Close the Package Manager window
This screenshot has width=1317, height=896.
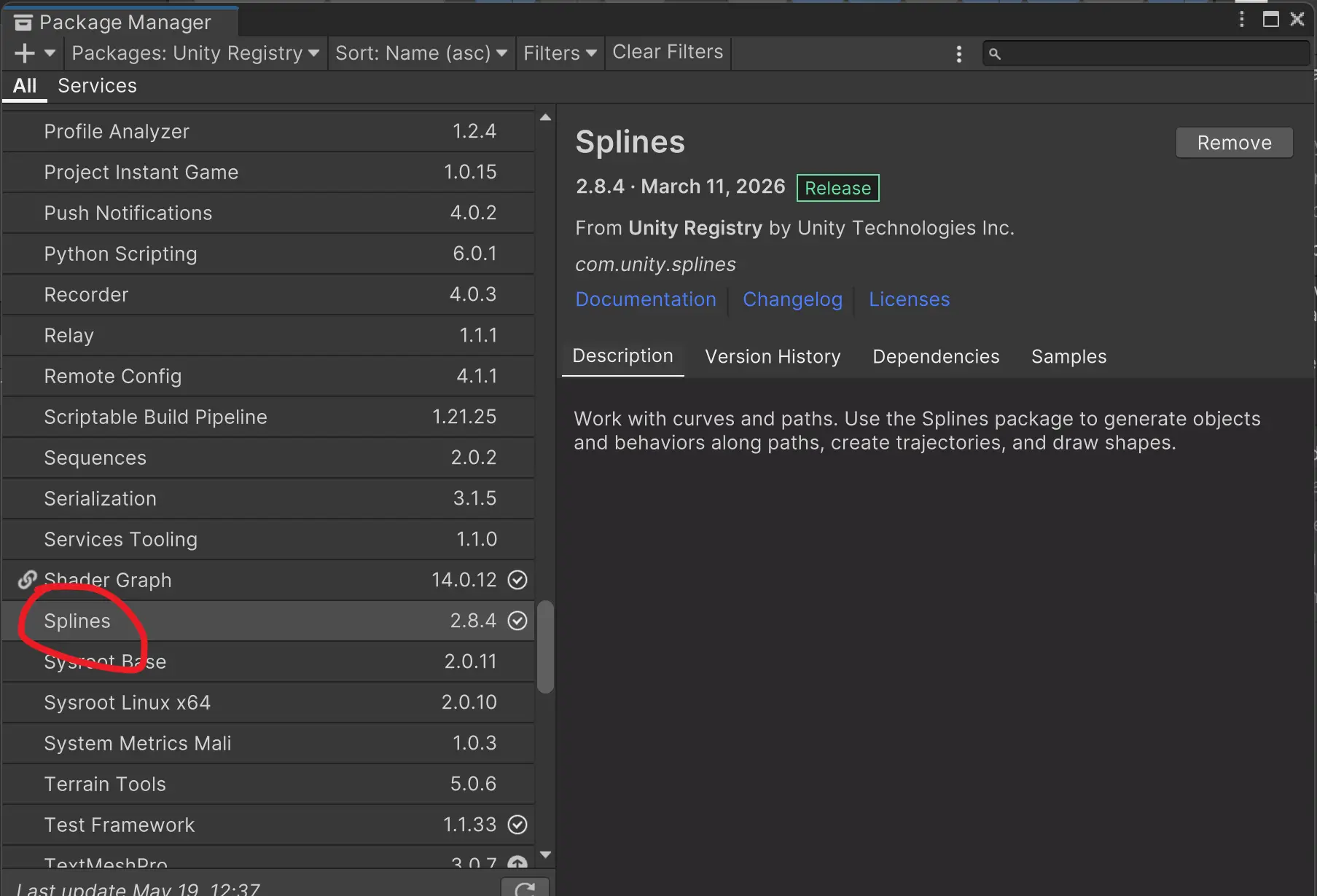[x=1297, y=20]
